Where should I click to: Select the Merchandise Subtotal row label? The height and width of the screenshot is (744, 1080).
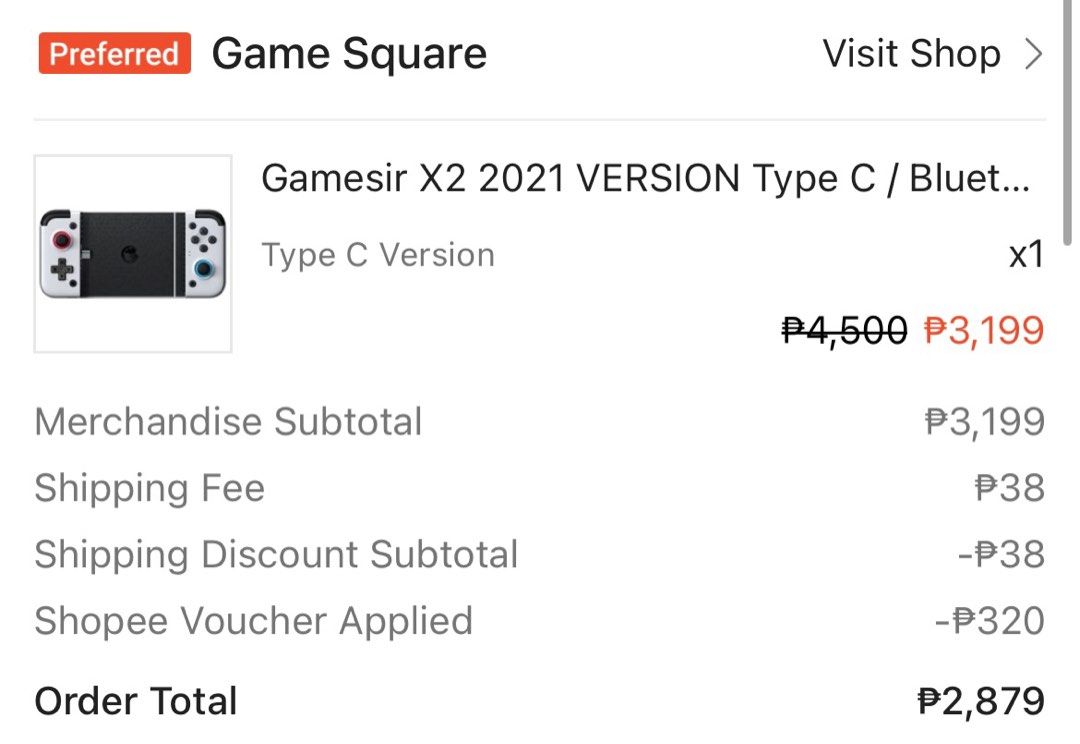point(228,422)
